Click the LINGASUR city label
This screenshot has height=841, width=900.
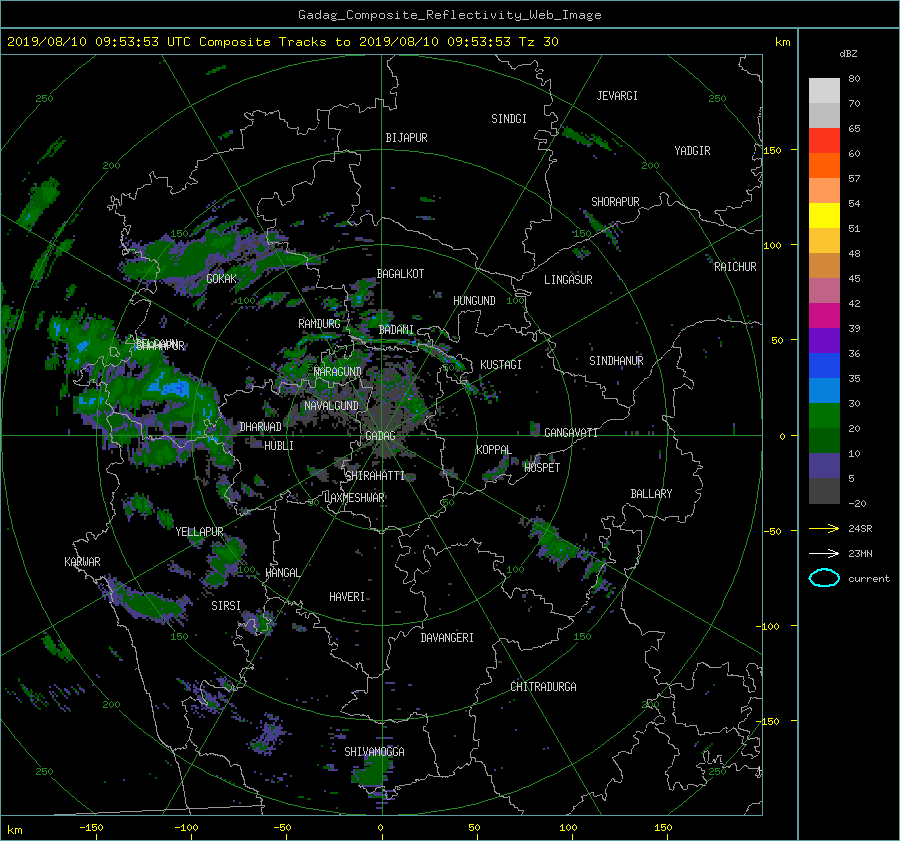568,280
